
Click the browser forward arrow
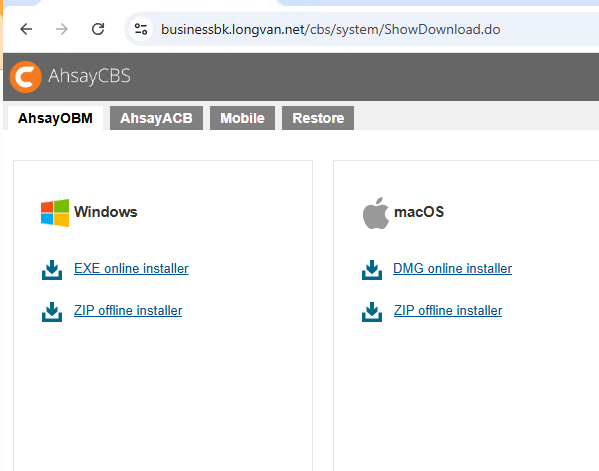(x=62, y=29)
